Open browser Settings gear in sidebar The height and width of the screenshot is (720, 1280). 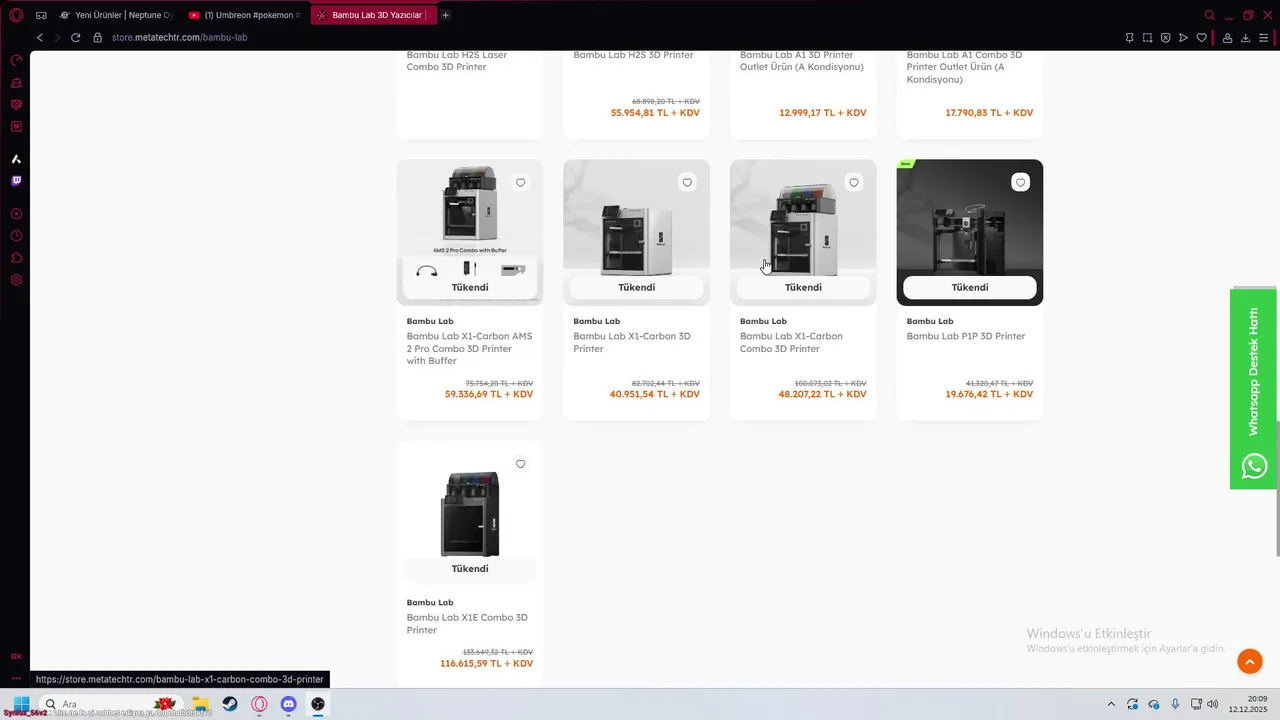(16, 280)
